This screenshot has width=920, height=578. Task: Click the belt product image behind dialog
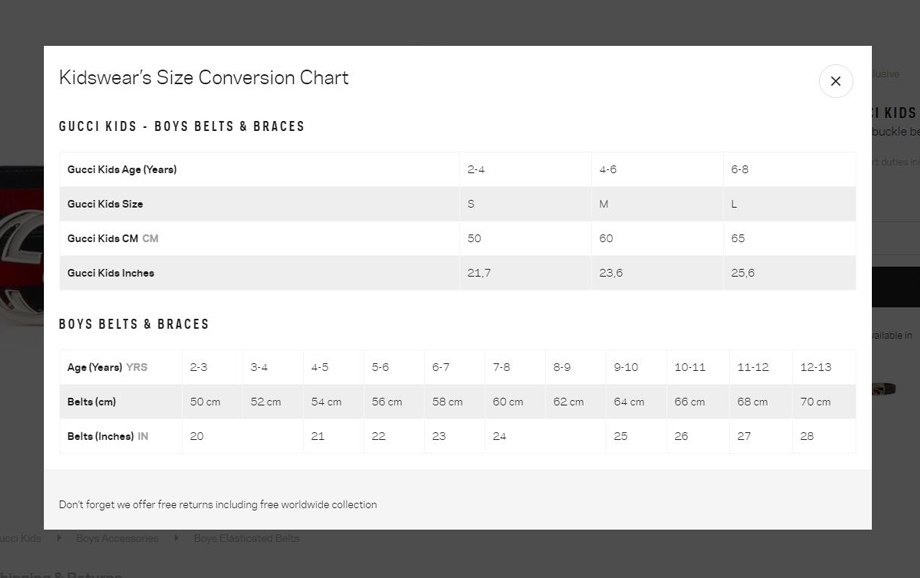pos(22,246)
